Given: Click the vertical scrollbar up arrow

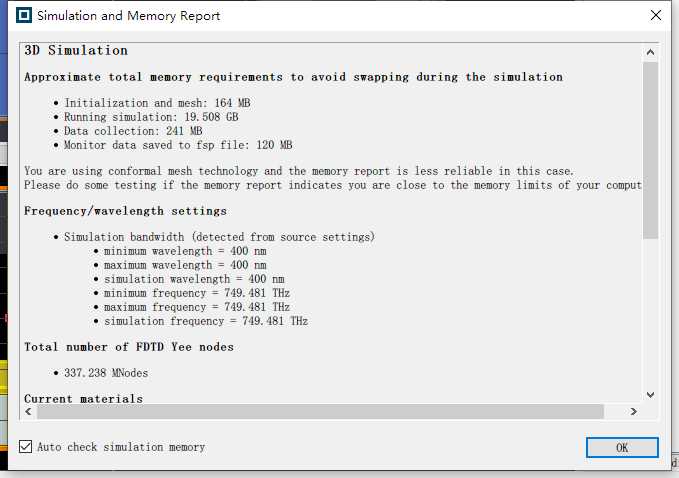Looking at the screenshot, I should [650, 52].
